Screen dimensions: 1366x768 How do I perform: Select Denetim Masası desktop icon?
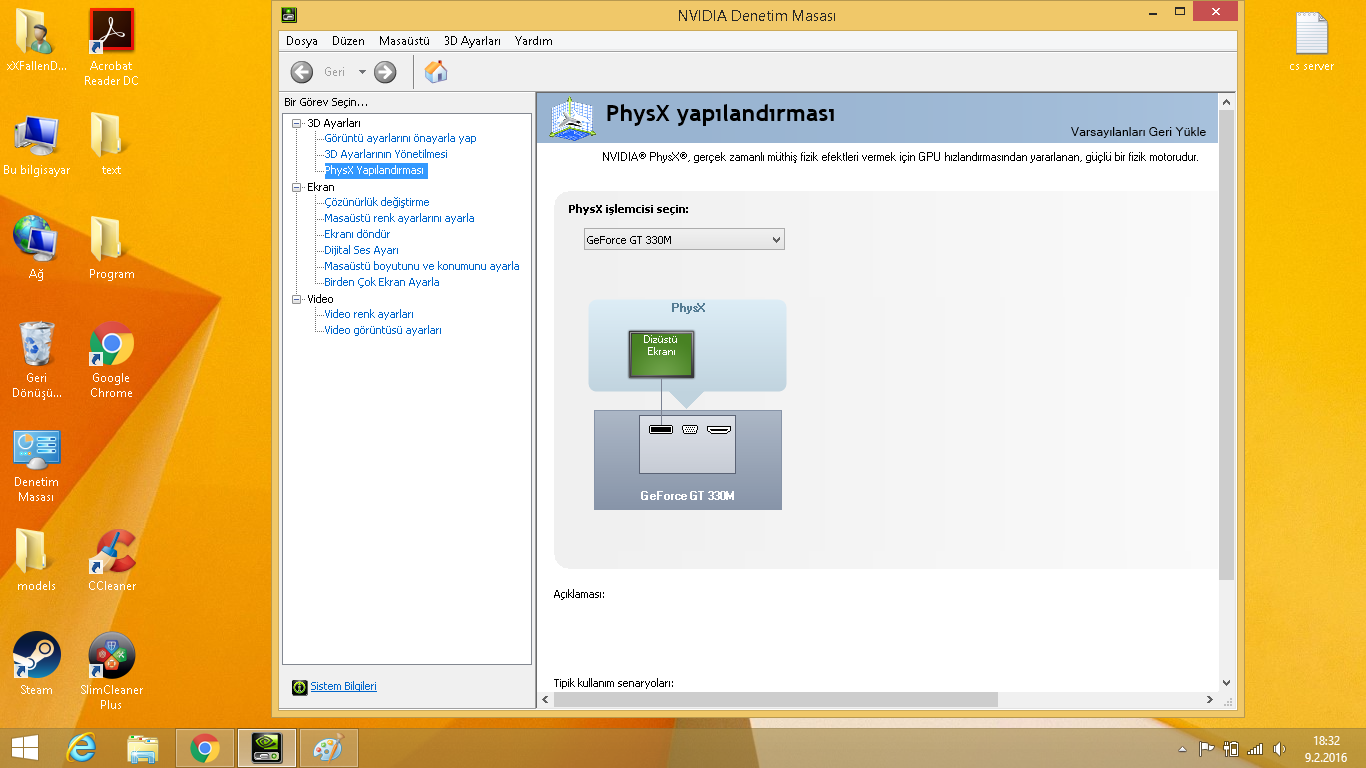[36, 466]
